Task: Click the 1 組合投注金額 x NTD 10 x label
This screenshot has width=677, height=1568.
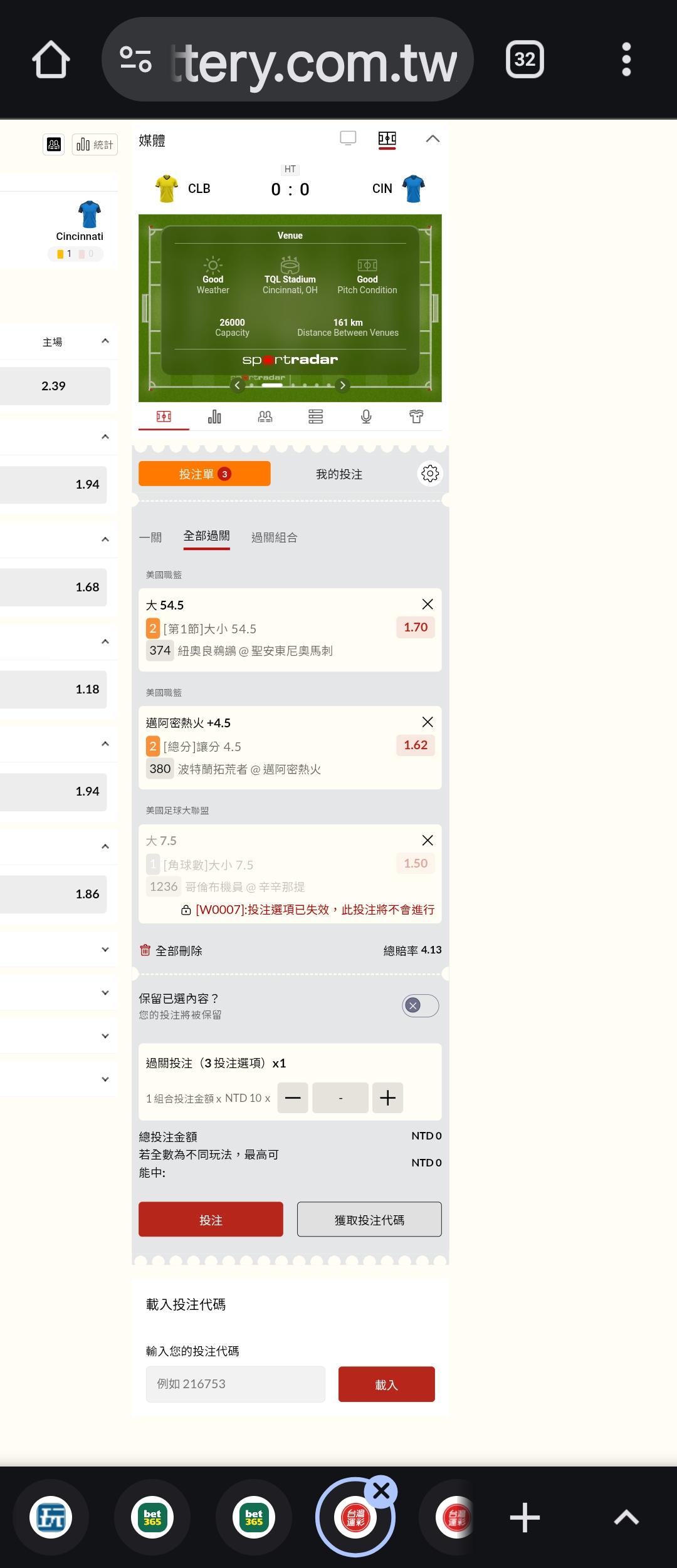Action: (208, 1098)
